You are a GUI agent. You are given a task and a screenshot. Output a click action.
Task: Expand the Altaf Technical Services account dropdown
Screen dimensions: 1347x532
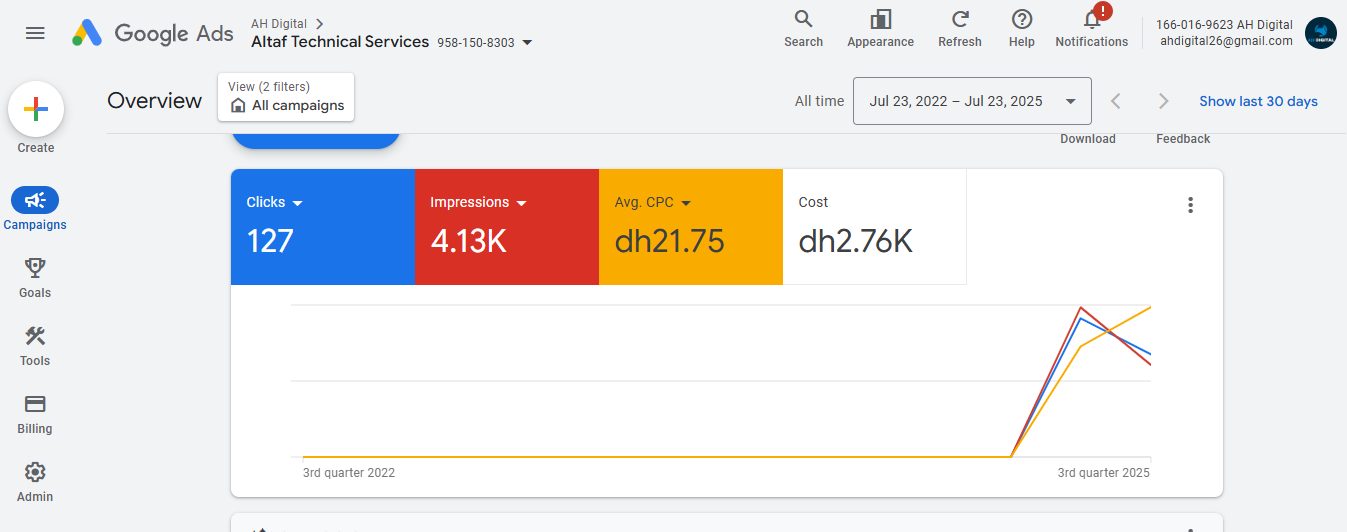tap(528, 43)
